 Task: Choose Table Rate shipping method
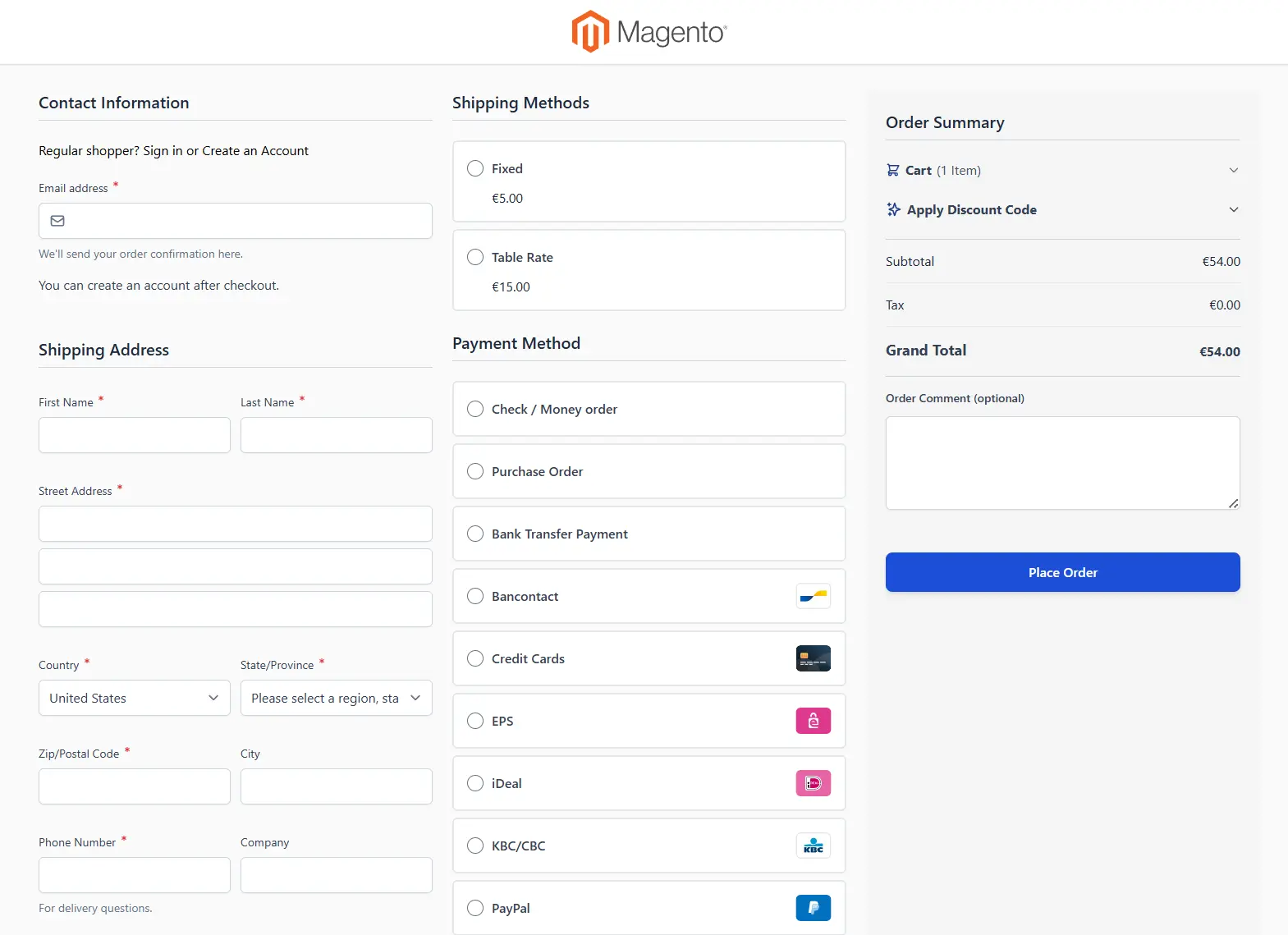(x=475, y=257)
